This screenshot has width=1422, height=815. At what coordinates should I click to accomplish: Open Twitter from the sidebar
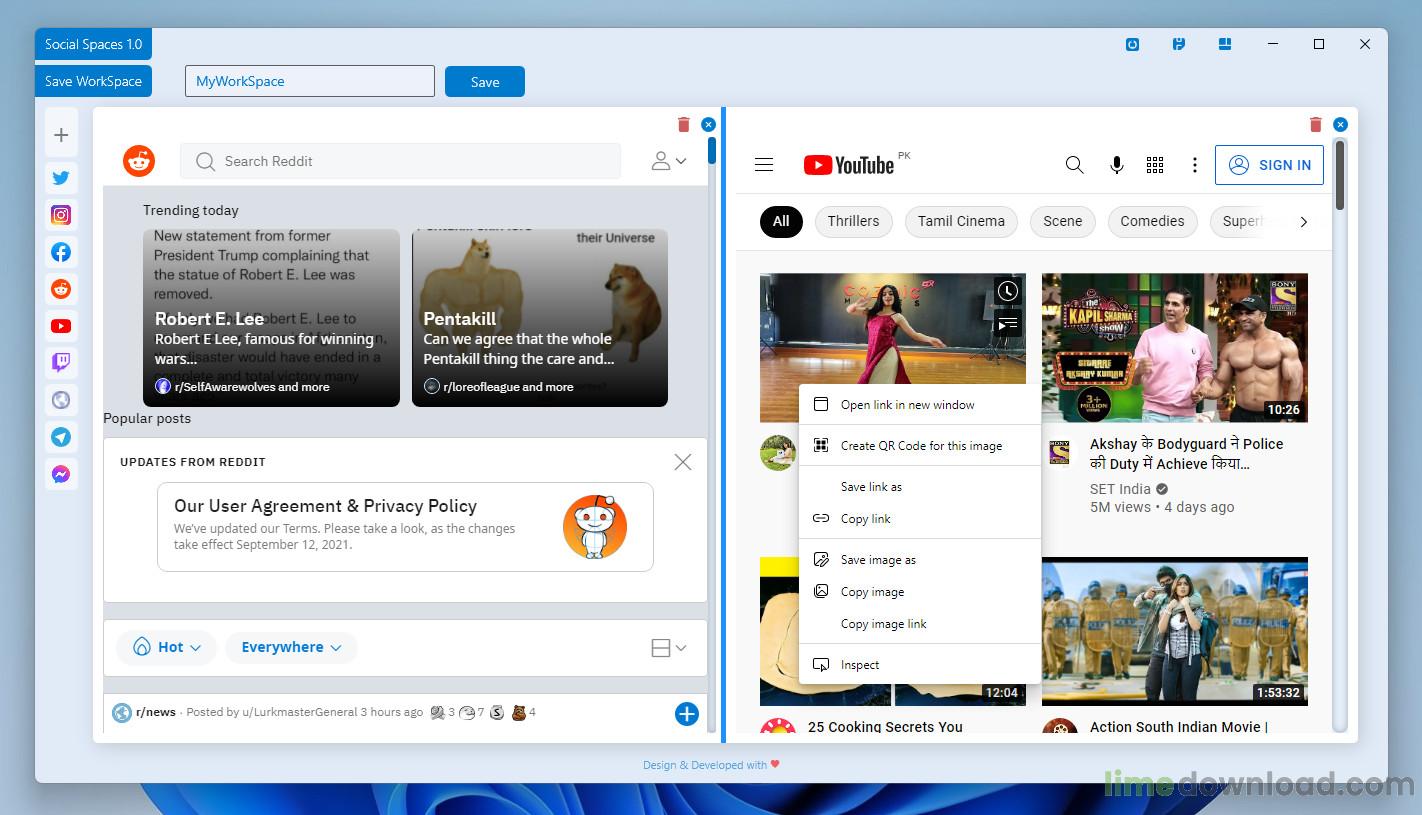pos(61,178)
